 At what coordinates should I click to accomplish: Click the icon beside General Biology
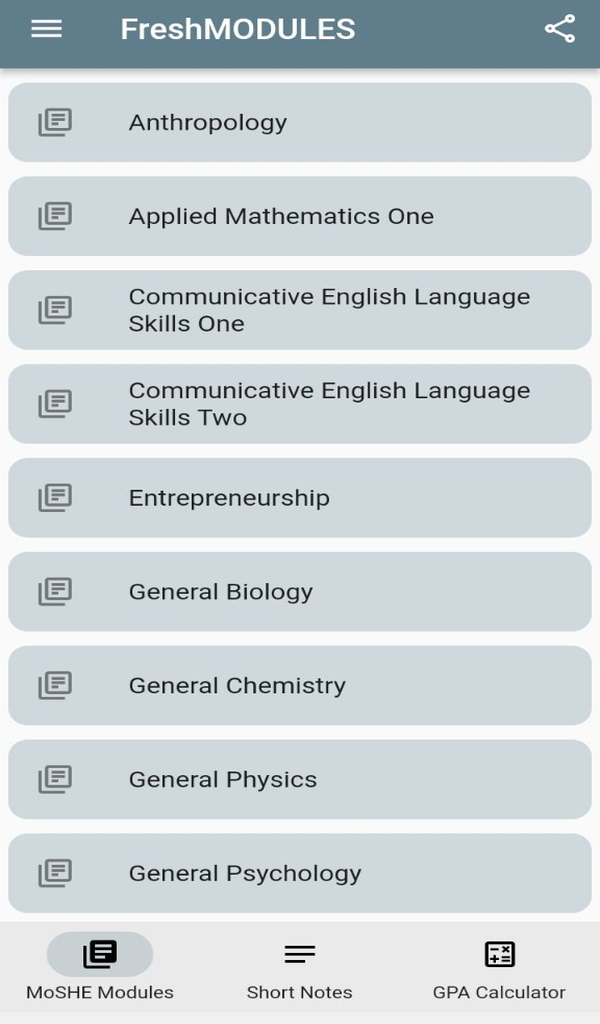coord(56,591)
